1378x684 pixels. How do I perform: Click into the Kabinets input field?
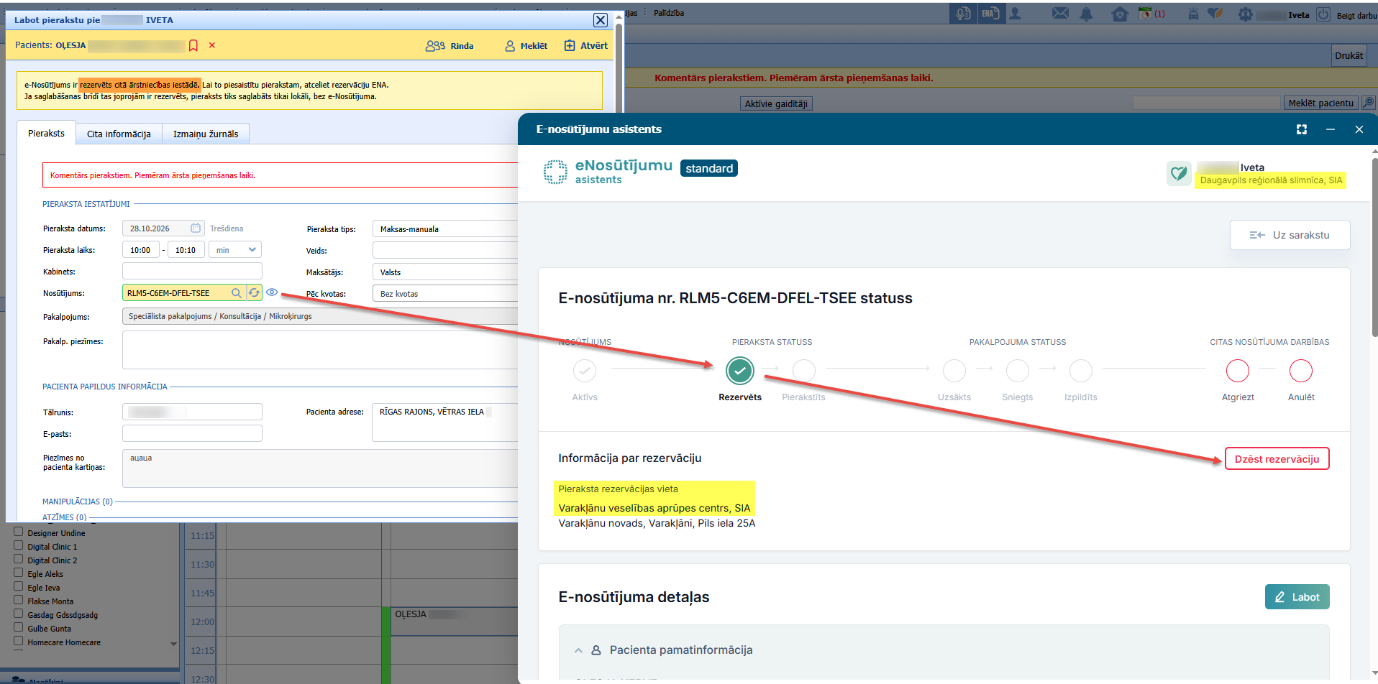click(x=192, y=271)
